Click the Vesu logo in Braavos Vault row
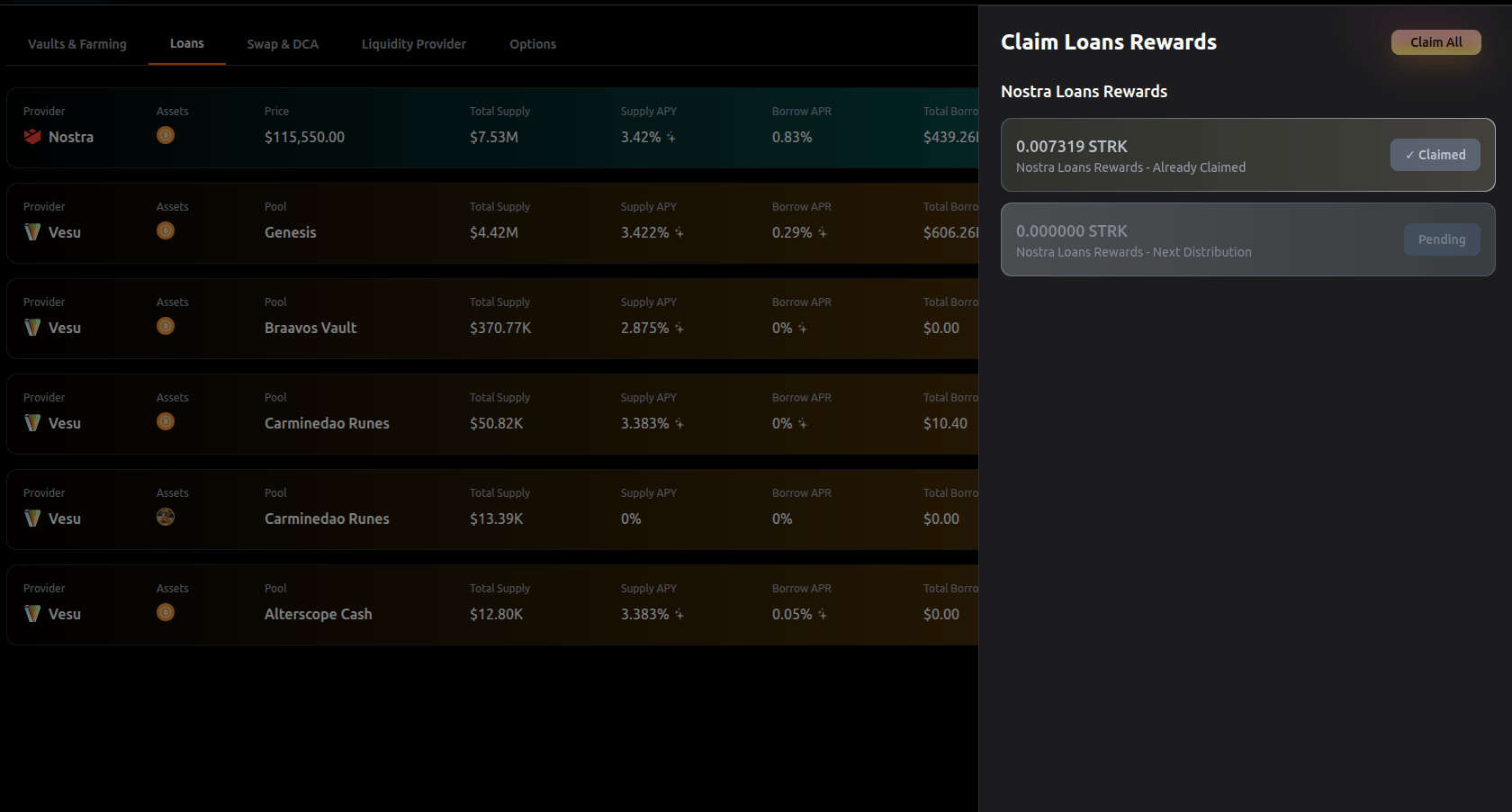1512x812 pixels. tap(32, 328)
